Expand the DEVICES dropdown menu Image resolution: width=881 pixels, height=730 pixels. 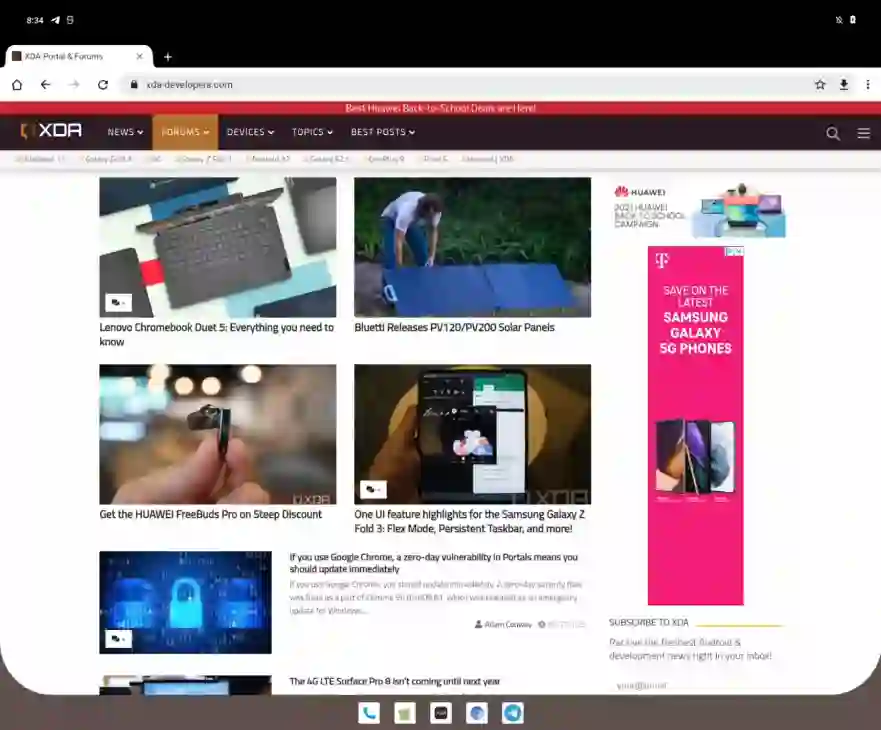[x=250, y=132]
